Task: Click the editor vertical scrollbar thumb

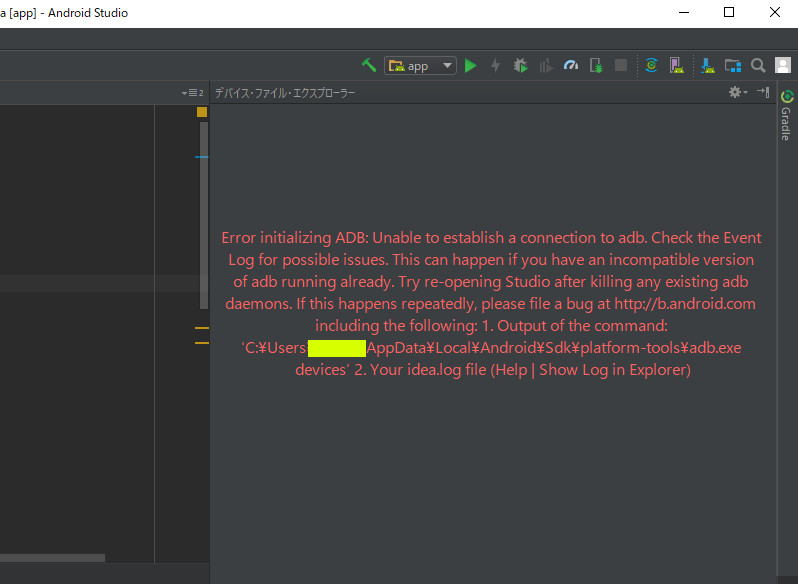Action: point(204,215)
